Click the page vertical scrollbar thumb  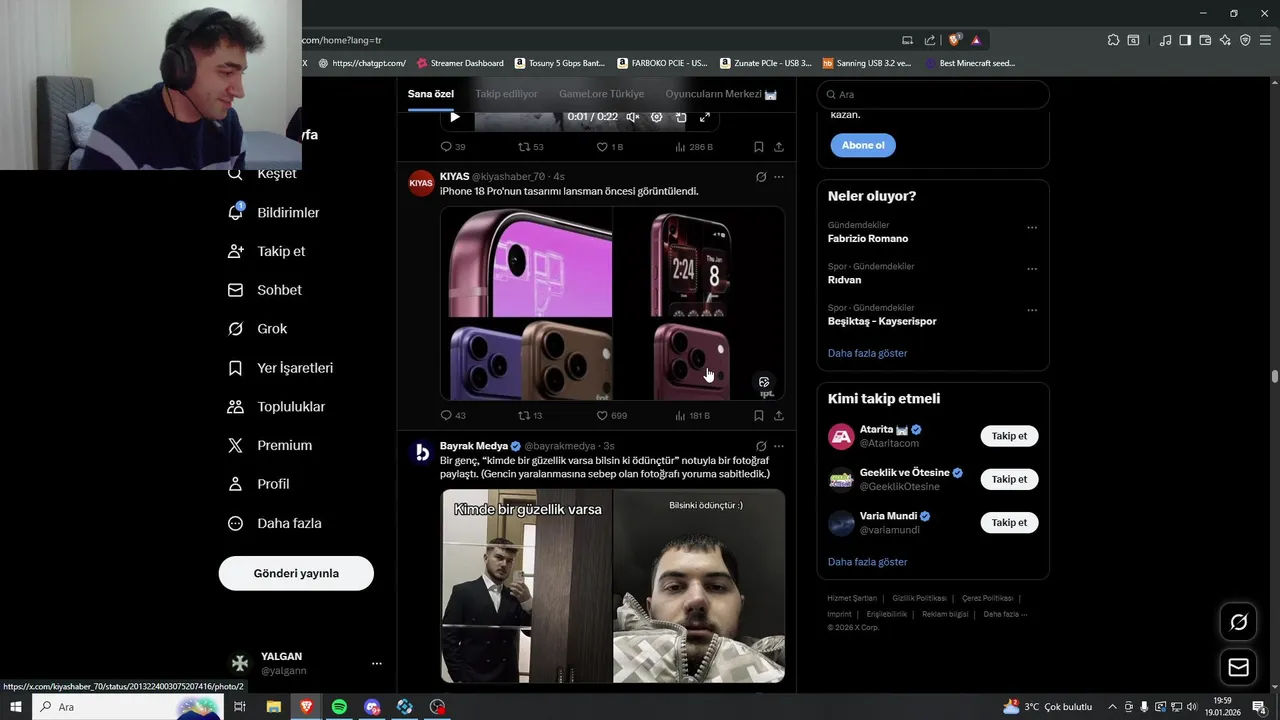pyautogui.click(x=1275, y=376)
